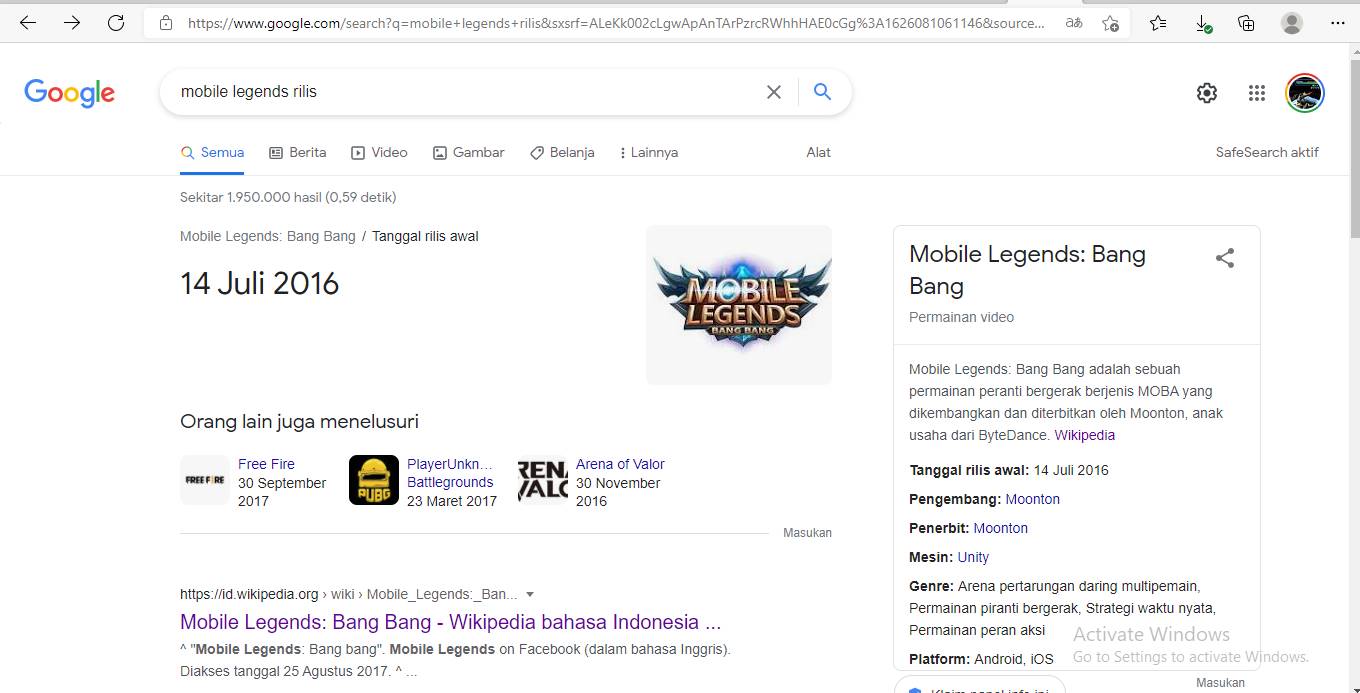The height and width of the screenshot is (693, 1360).
Task: Open the Alat search tools
Action: pos(819,153)
